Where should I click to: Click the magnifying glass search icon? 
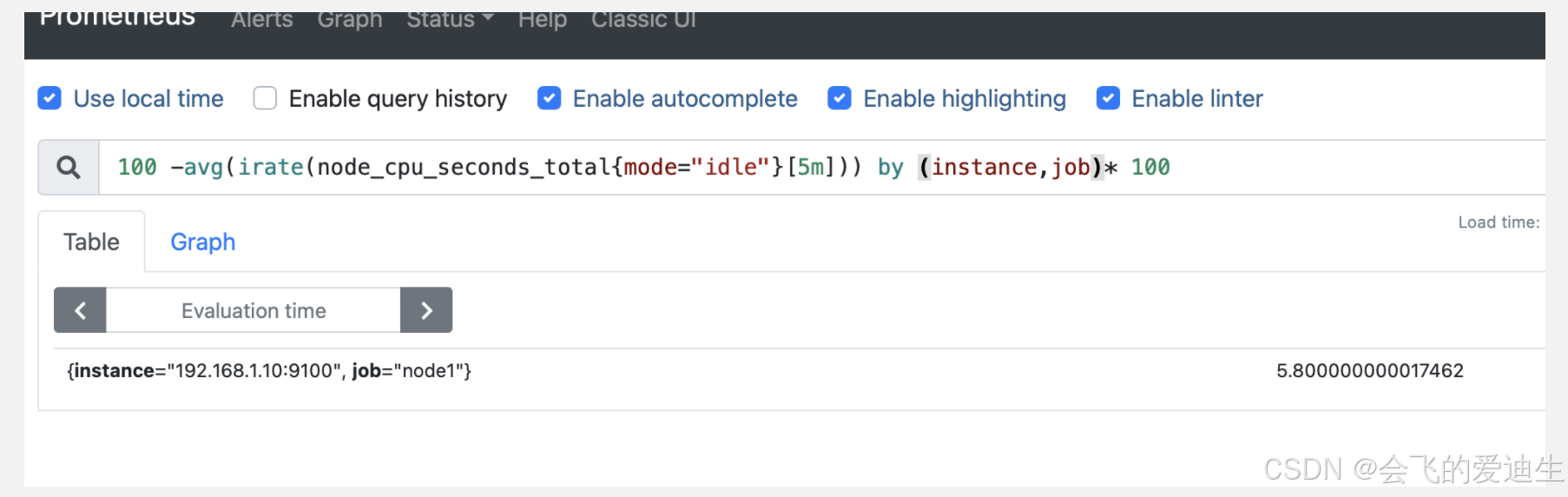[69, 167]
